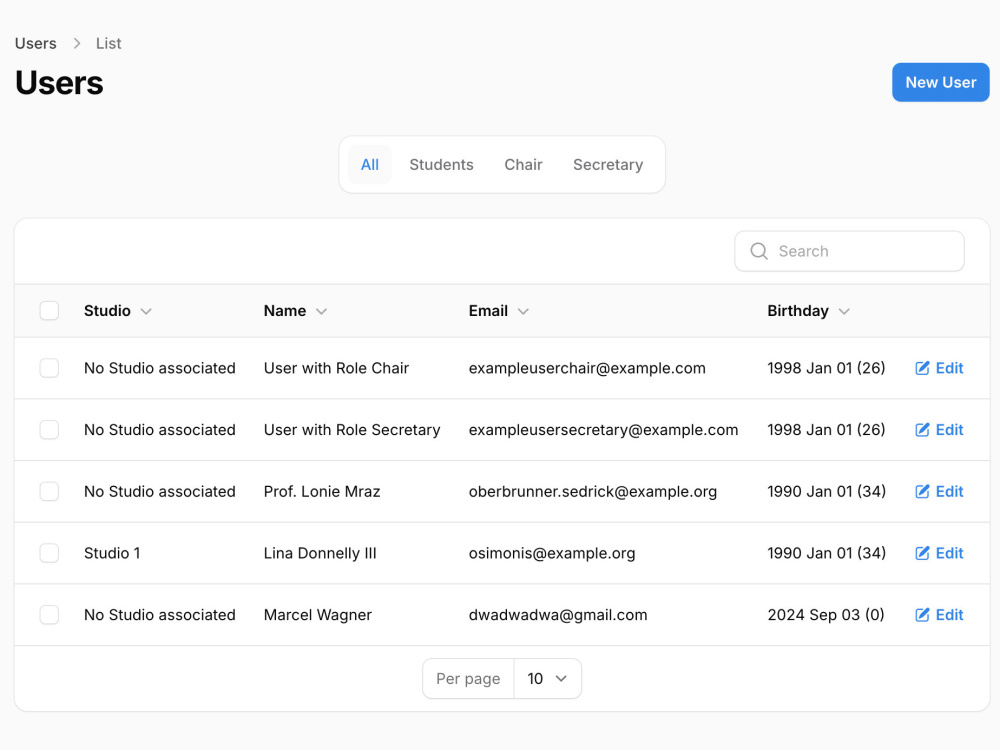Click email dwadwadwa@gmail.com
The height and width of the screenshot is (750, 1000).
[558, 615]
